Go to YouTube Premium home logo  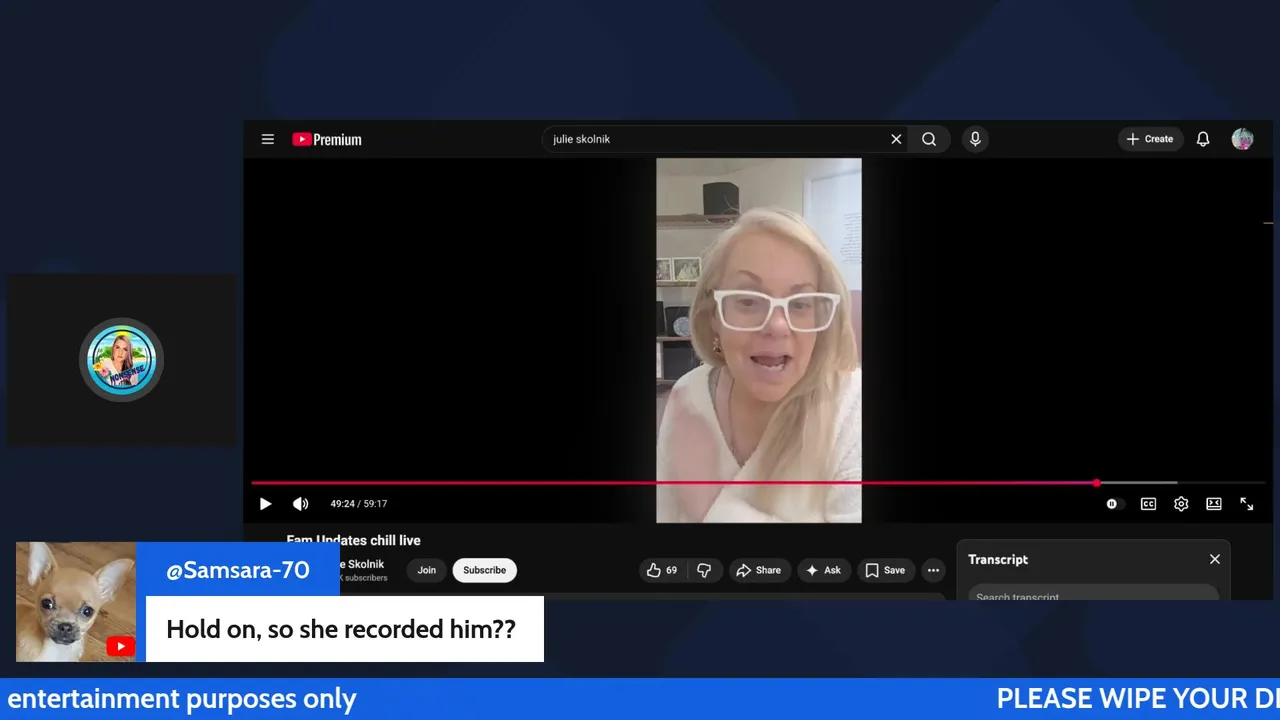click(327, 139)
